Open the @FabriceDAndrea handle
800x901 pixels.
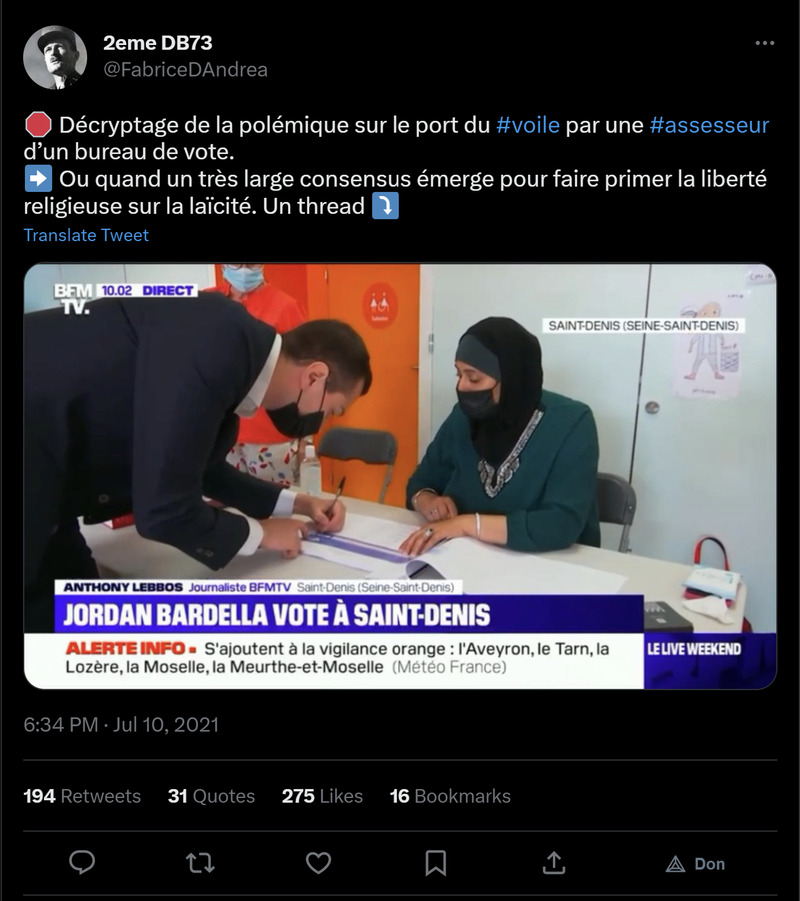185,70
